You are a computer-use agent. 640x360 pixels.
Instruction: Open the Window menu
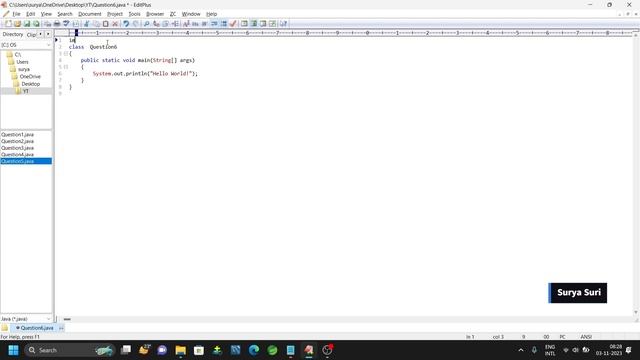tap(191, 14)
